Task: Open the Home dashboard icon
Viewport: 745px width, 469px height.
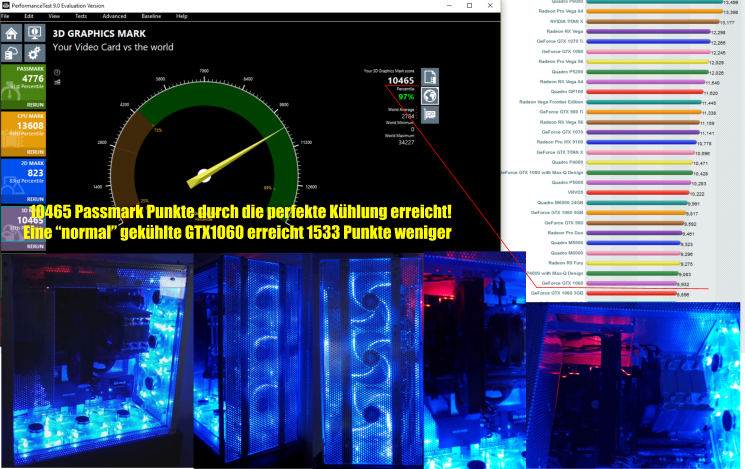Action: click(x=11, y=33)
